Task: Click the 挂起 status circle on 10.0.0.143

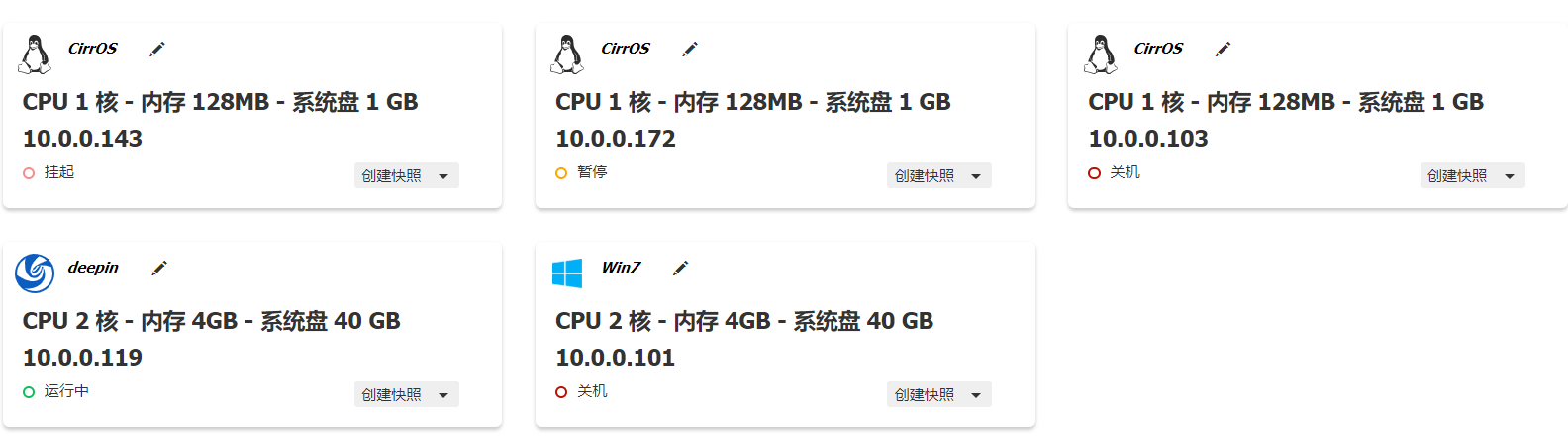Action: click(29, 173)
